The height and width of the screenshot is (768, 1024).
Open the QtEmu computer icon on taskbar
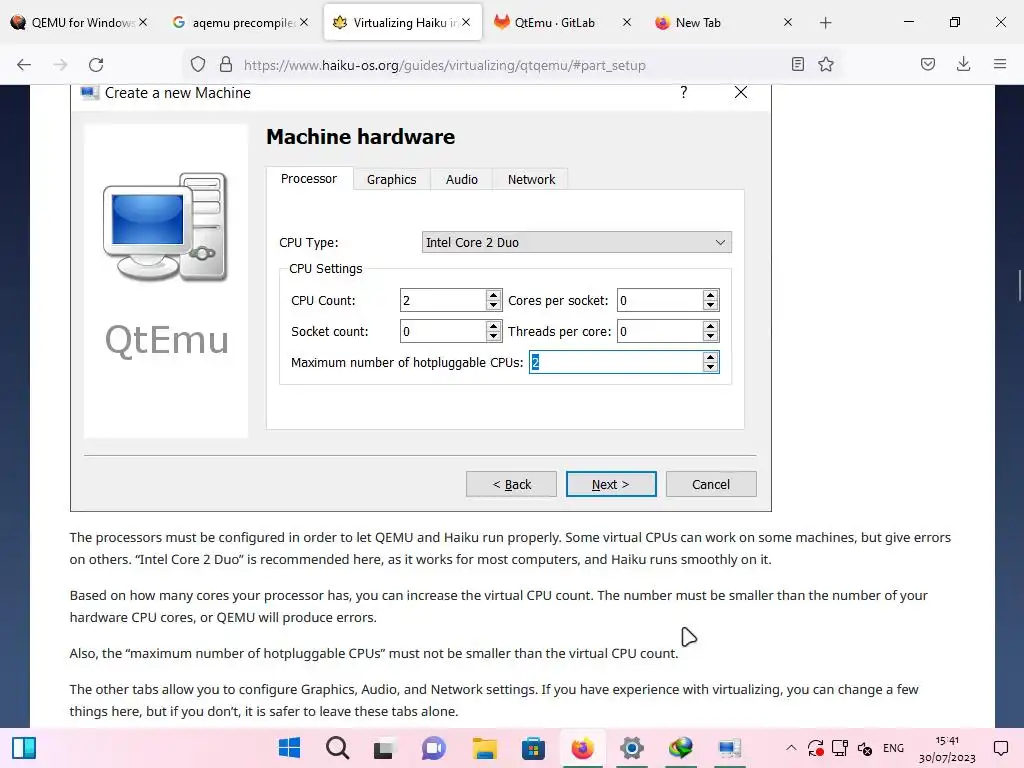point(729,748)
